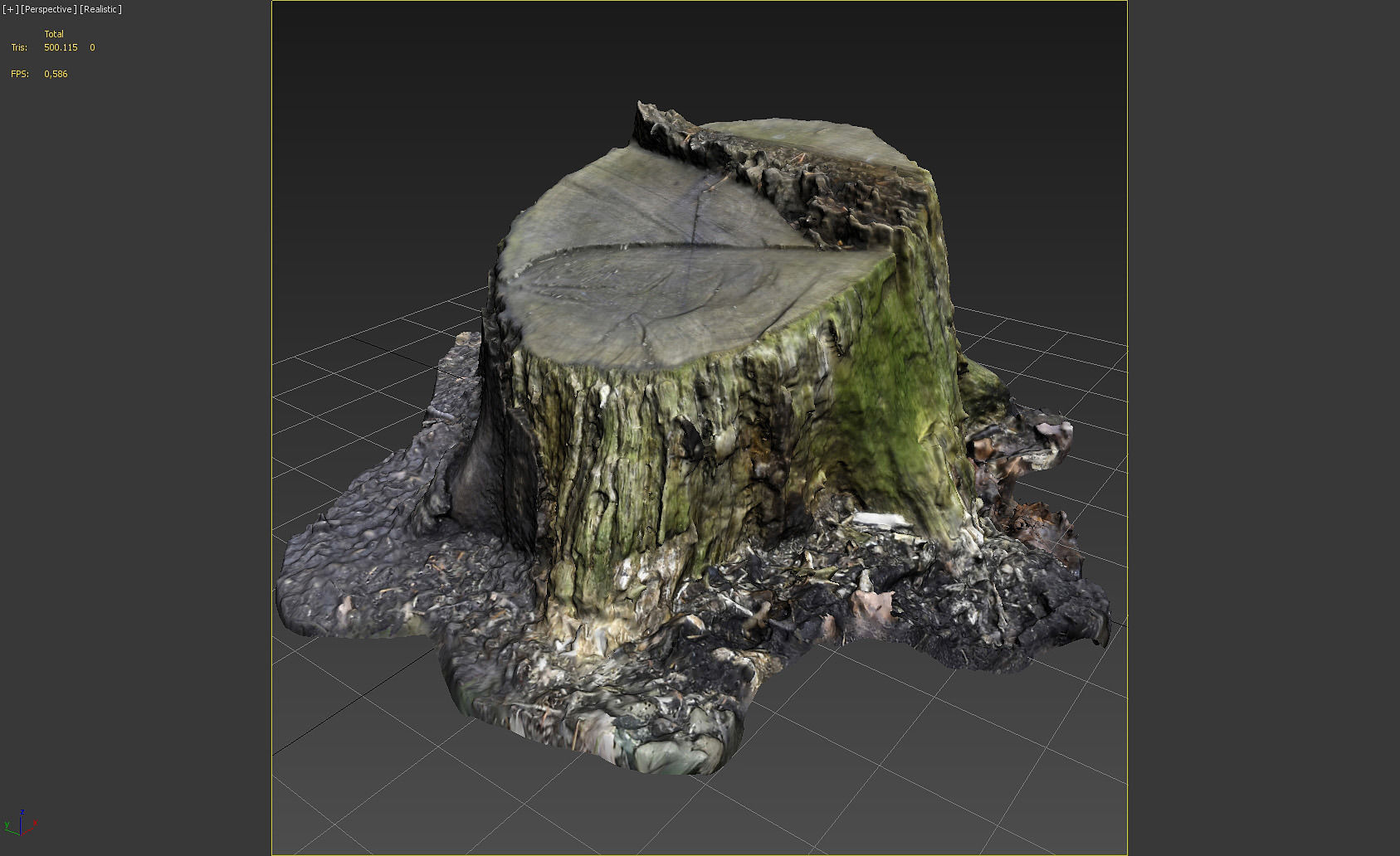Screen dimensions: 1400x856
Task: Click the FPS value 0,586
Action: (x=56, y=74)
